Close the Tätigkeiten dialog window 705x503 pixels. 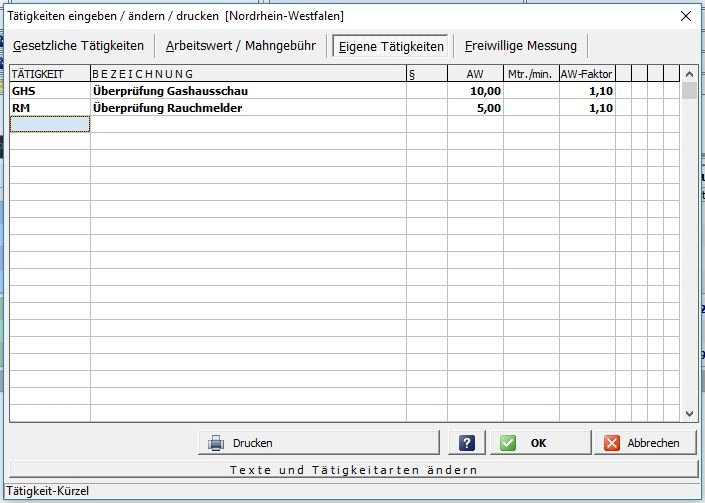(685, 16)
